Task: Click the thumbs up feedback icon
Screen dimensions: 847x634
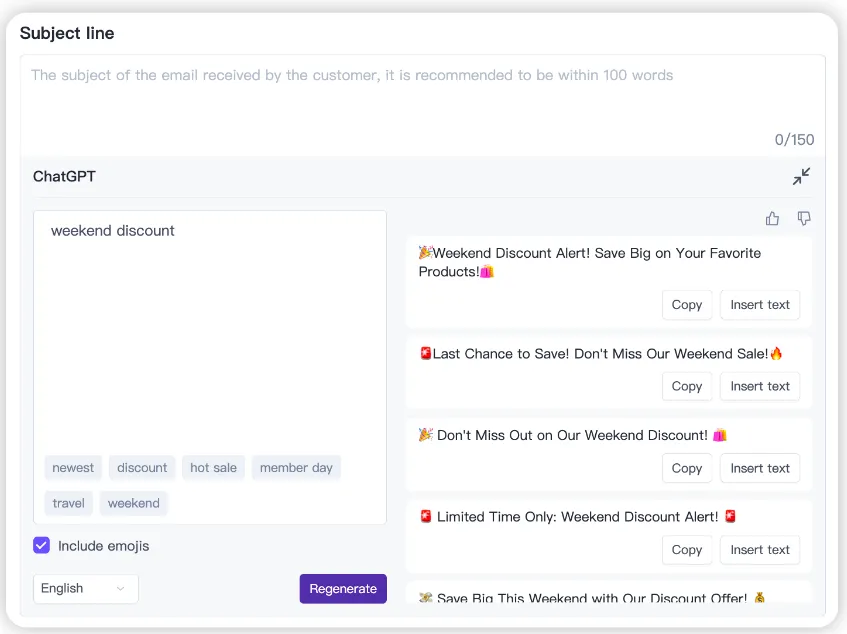Action: click(x=772, y=218)
